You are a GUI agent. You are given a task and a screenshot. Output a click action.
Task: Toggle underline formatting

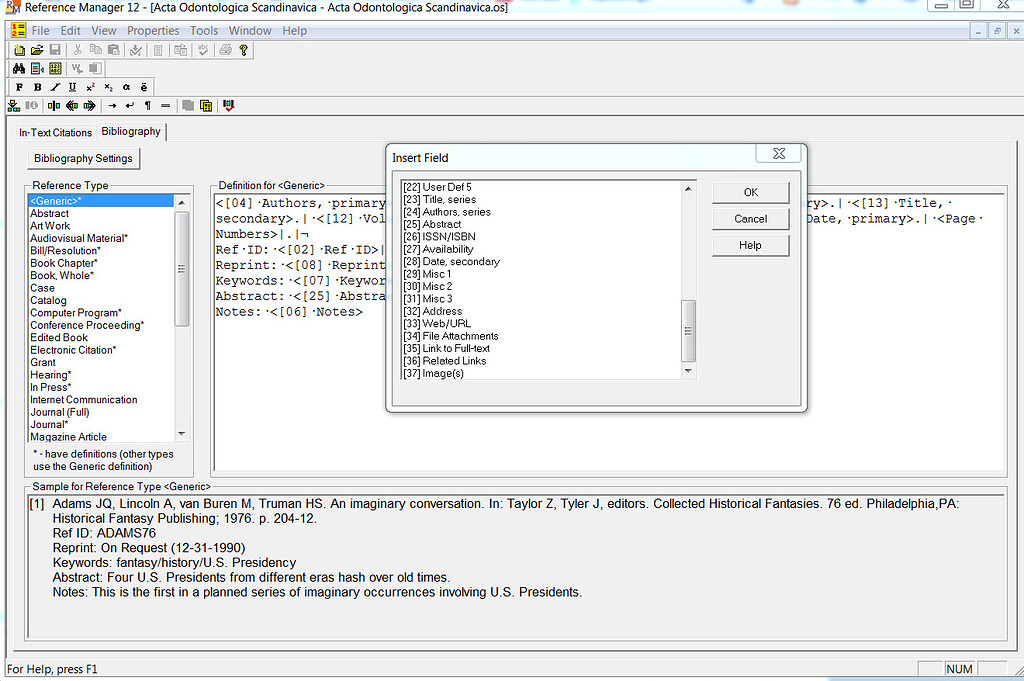(72, 87)
